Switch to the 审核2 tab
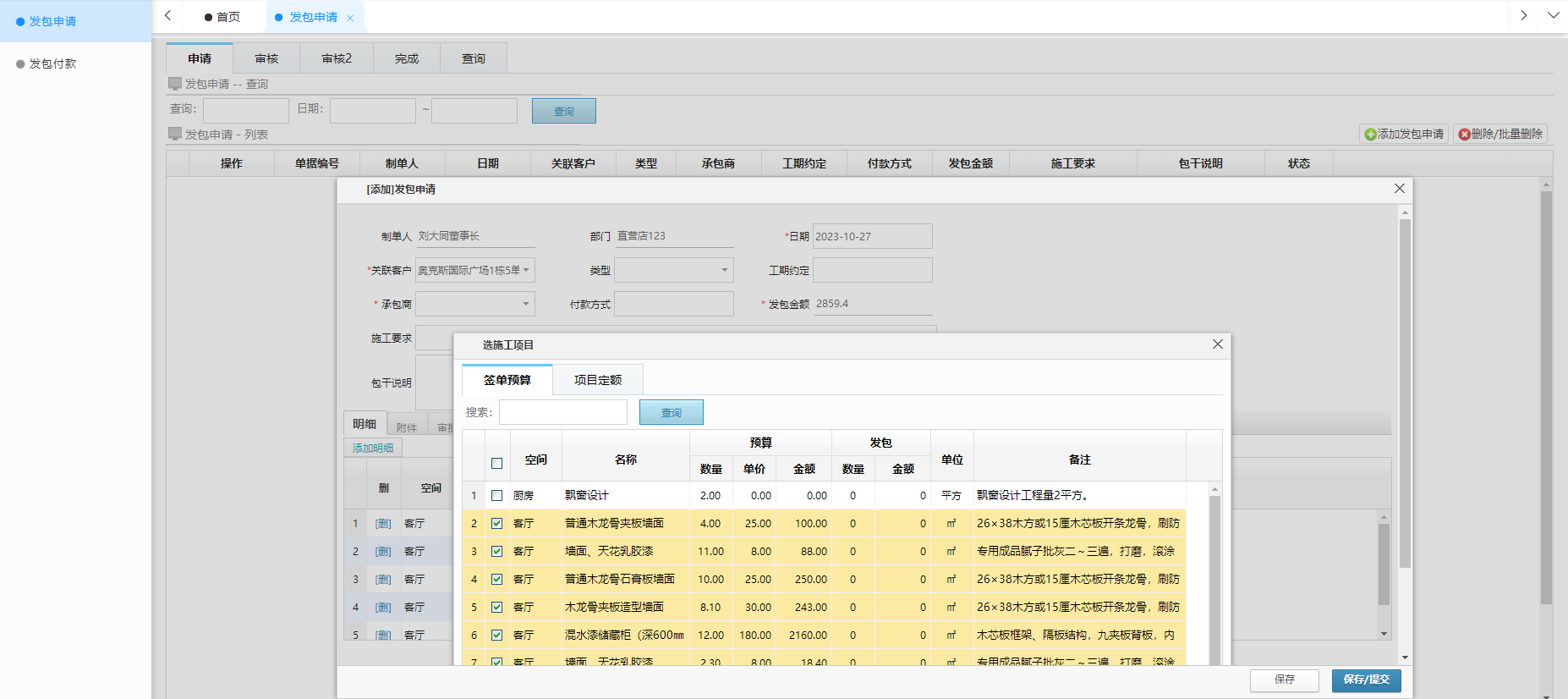1568x699 pixels. click(x=337, y=58)
